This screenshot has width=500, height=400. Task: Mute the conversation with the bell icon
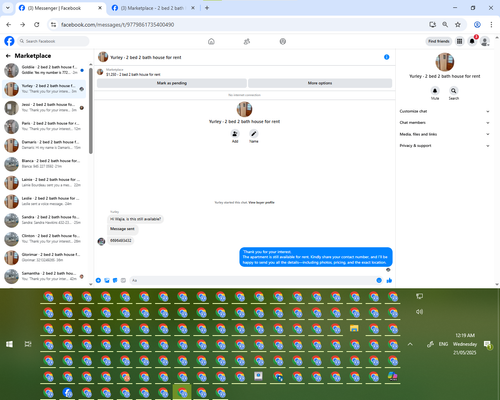(x=435, y=91)
